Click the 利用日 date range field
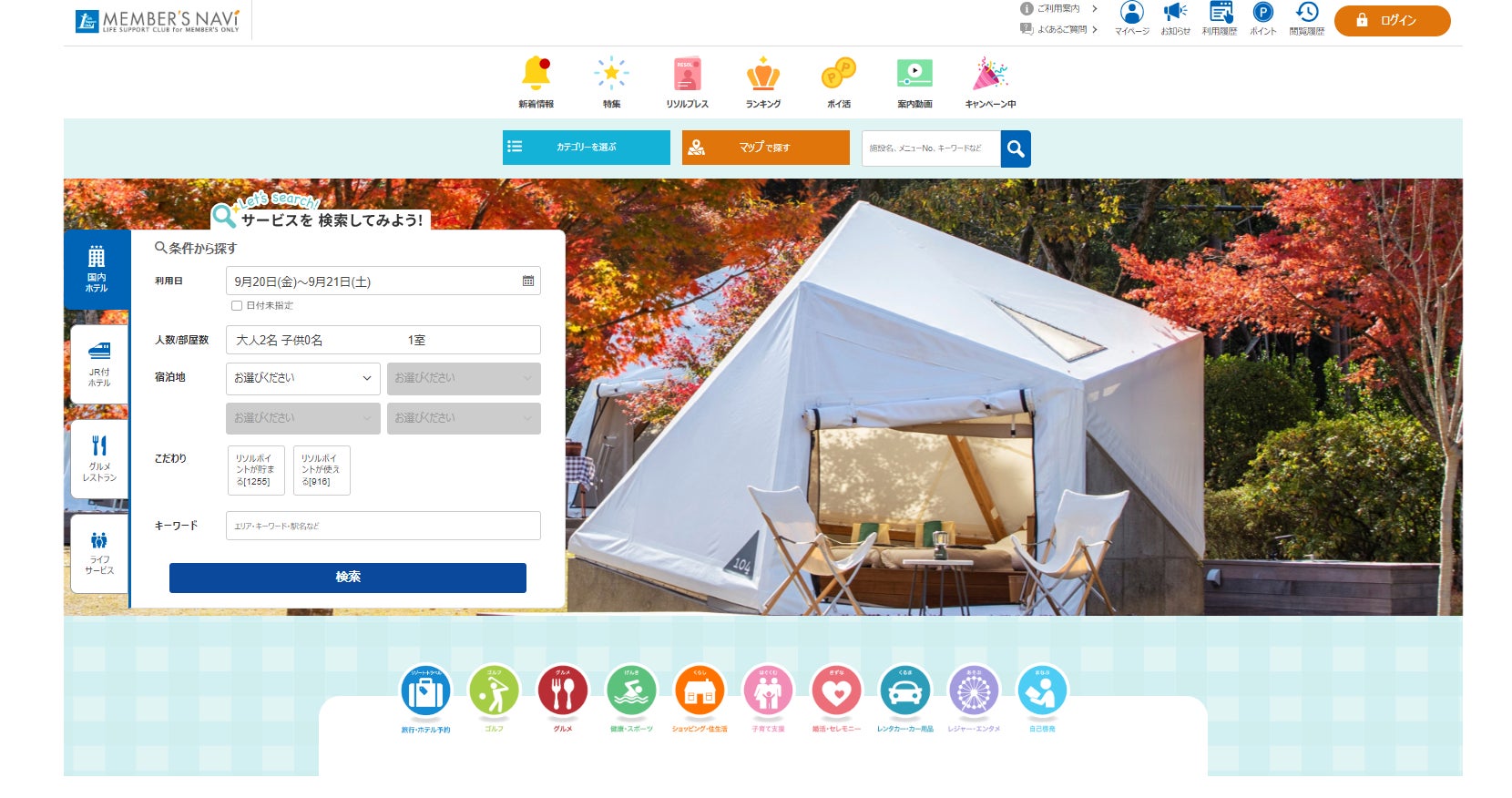 coord(383,281)
